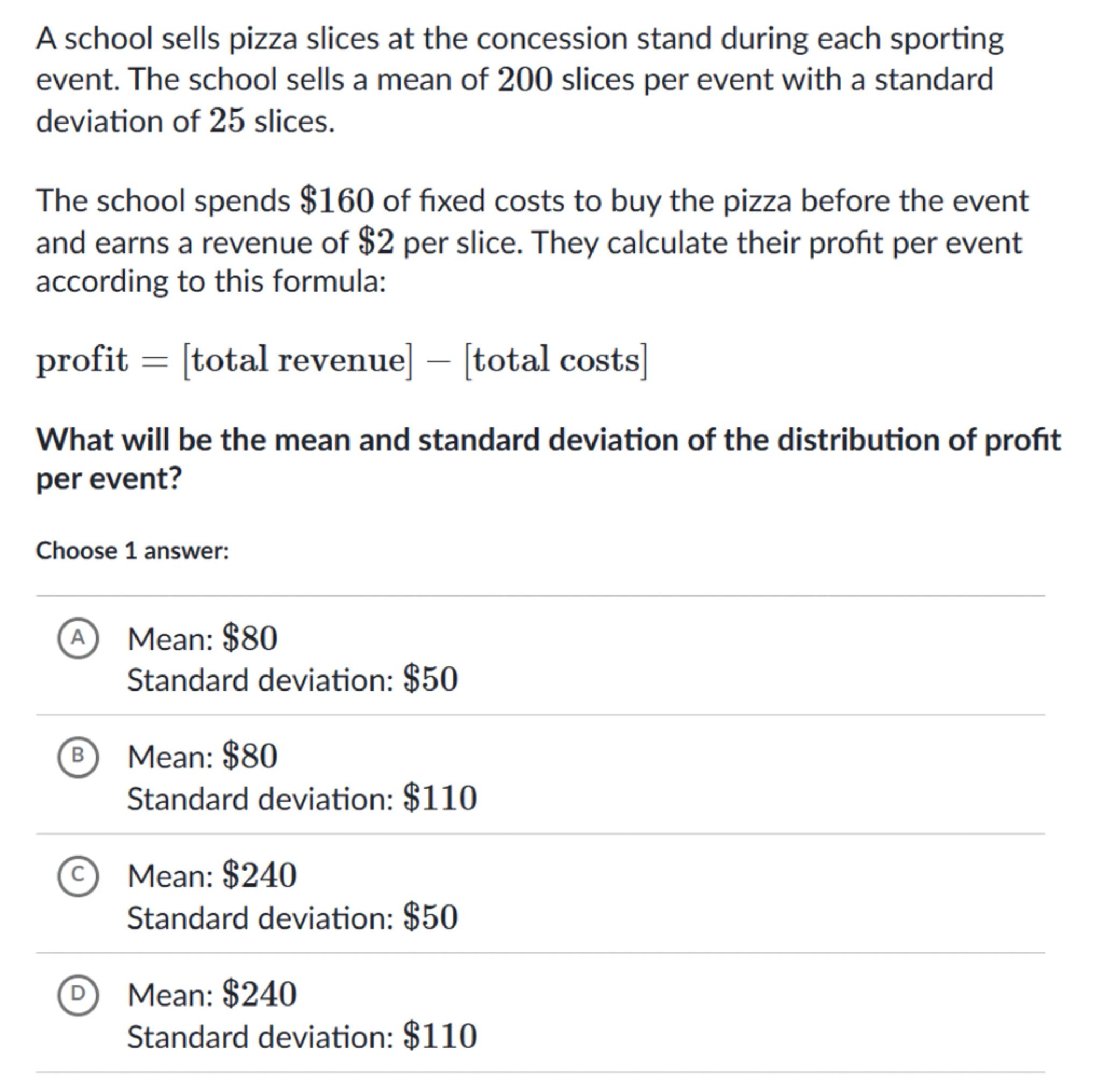Pick the radio button labeled D
Screen dimensions: 1101x1092
[77, 994]
